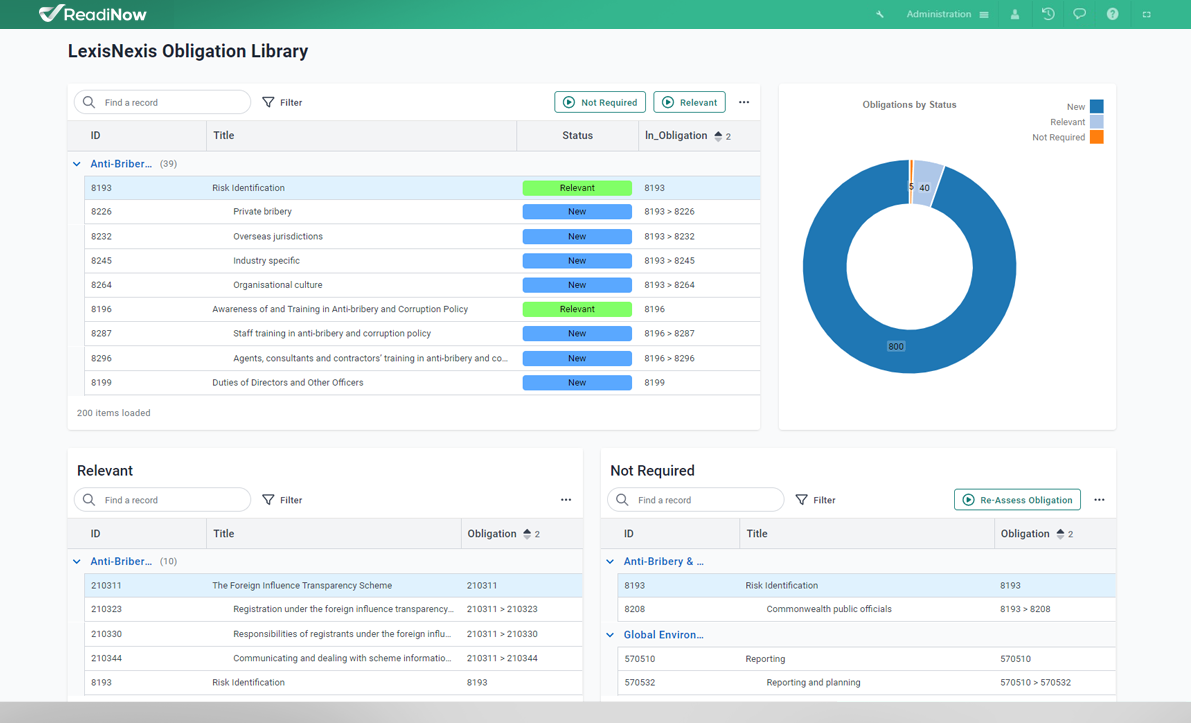
Task: Select row 210323 in Relevant panel
Action: 333,609
